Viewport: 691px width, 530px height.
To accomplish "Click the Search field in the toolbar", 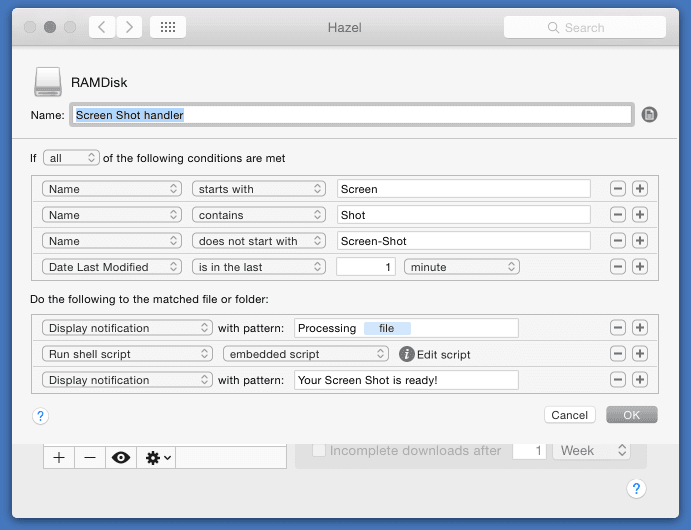I will [585, 27].
